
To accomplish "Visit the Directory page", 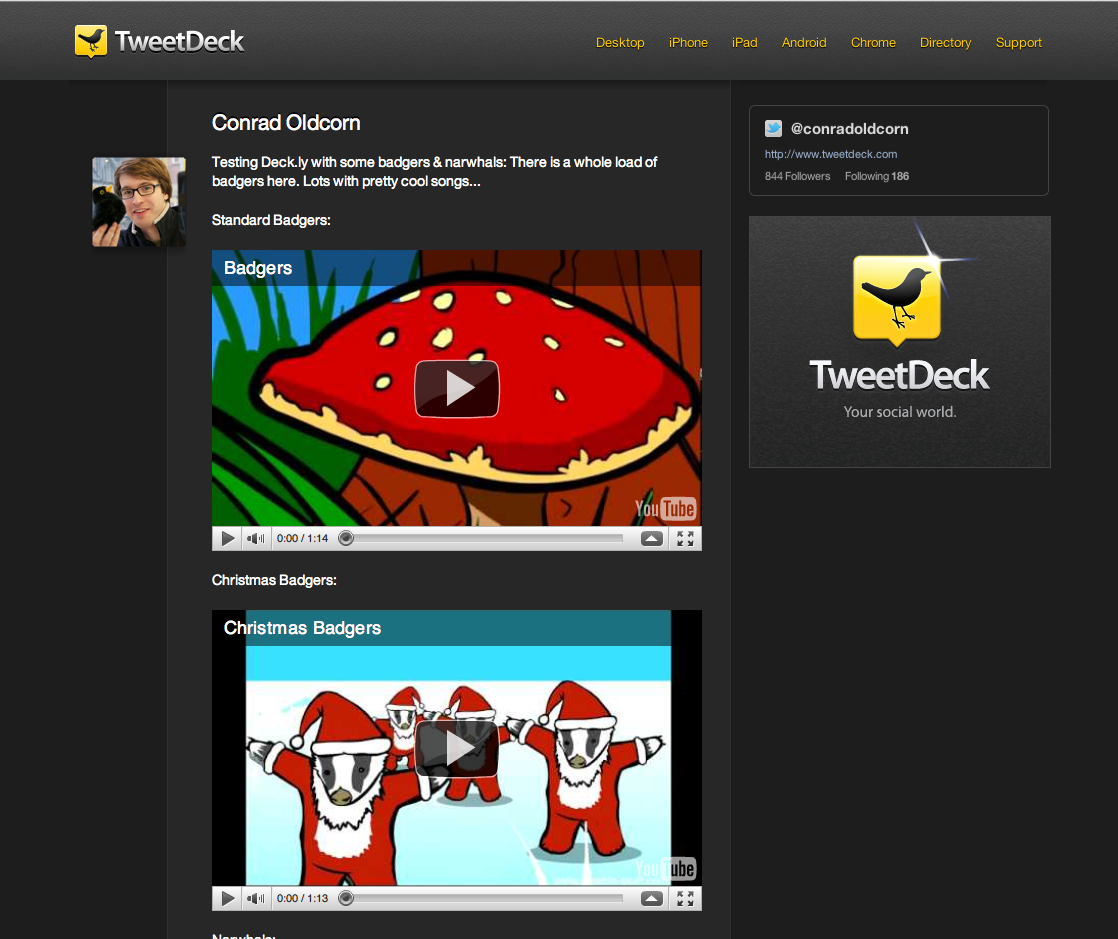I will click(945, 43).
